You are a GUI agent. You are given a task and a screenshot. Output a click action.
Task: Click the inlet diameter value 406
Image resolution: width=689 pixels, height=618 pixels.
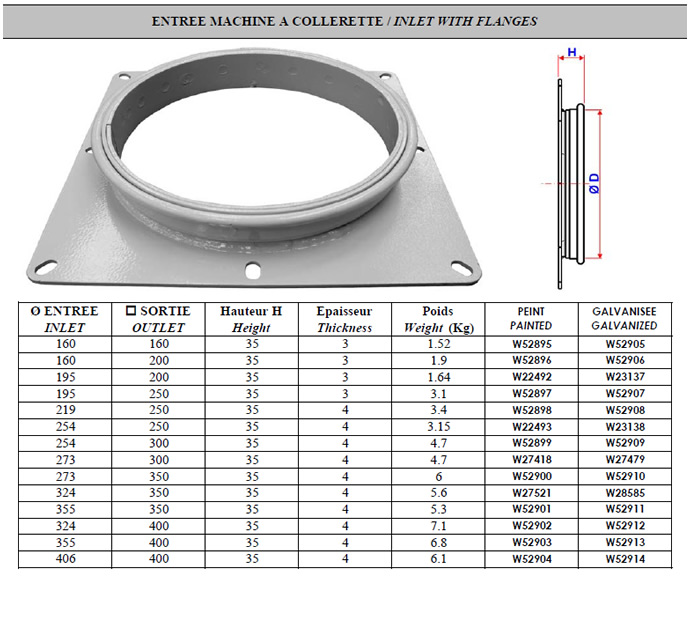pos(65,558)
